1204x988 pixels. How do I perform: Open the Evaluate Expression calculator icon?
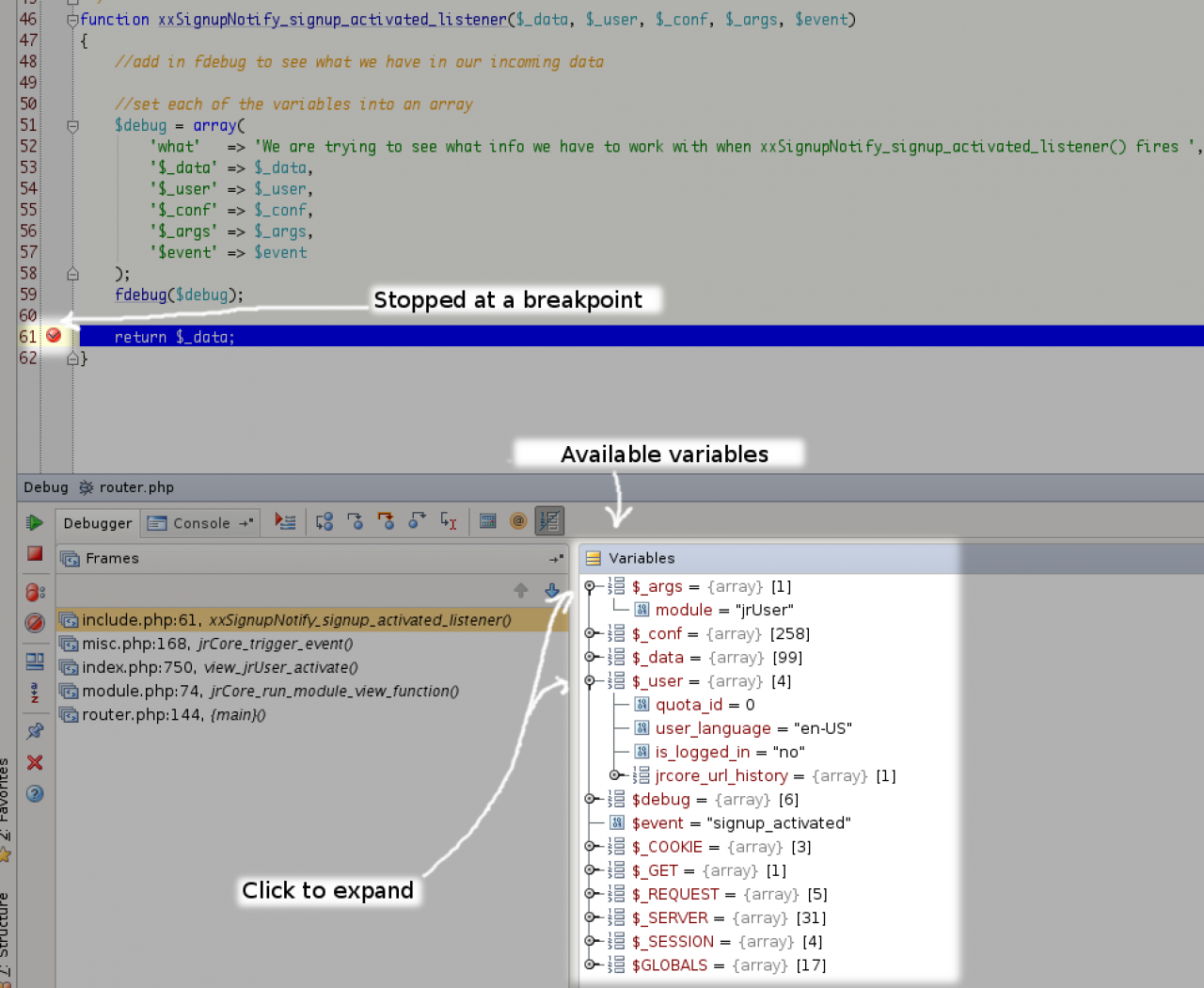487,521
